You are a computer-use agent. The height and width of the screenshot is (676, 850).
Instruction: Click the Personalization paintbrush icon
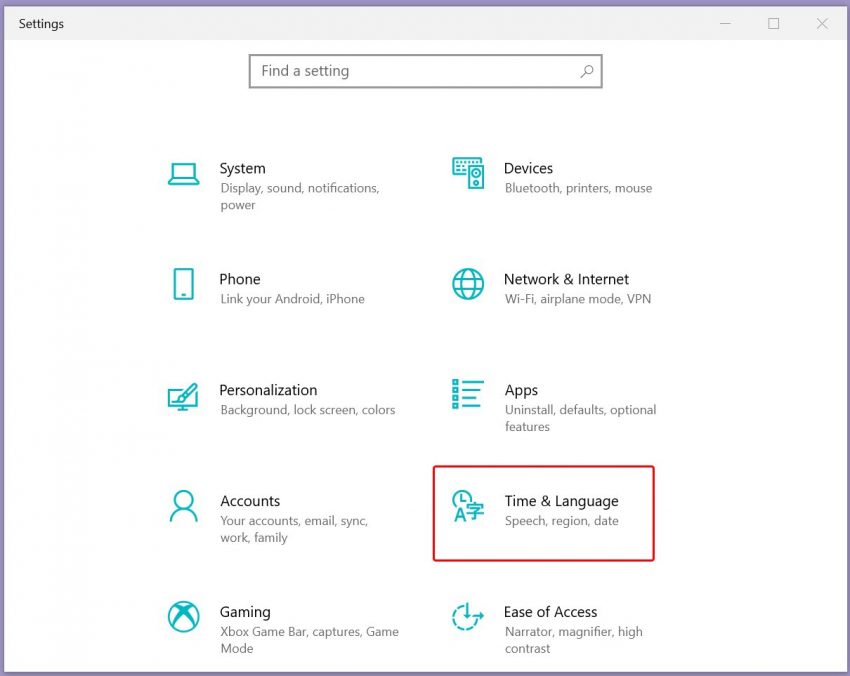point(183,396)
